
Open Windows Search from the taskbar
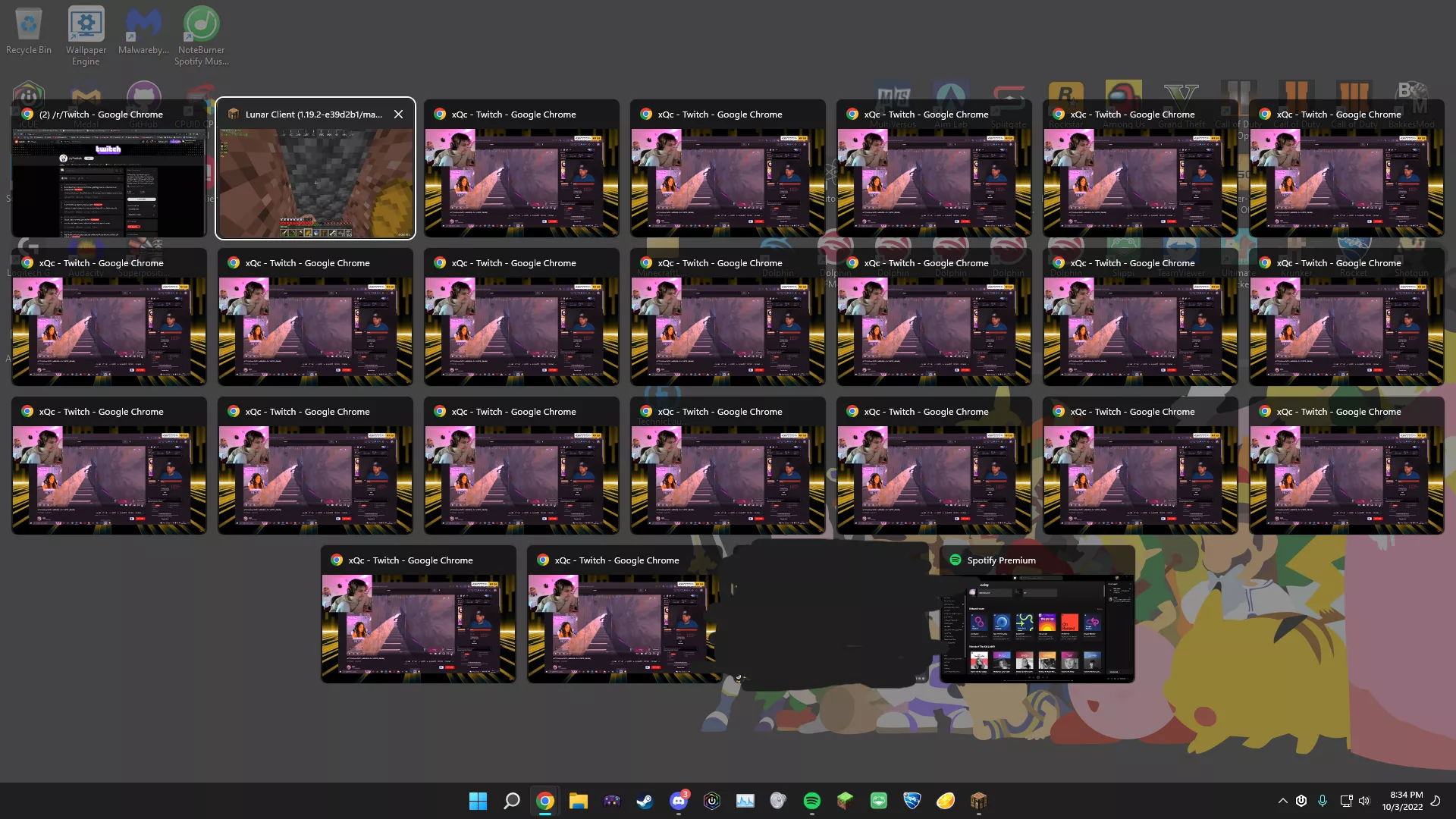tap(512, 800)
